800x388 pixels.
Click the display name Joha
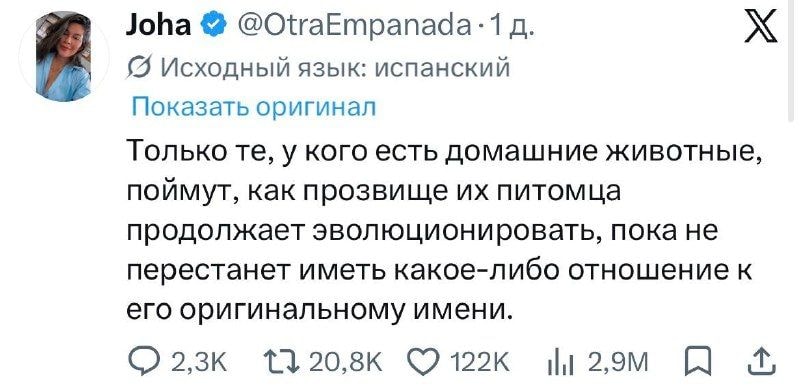pos(159,25)
